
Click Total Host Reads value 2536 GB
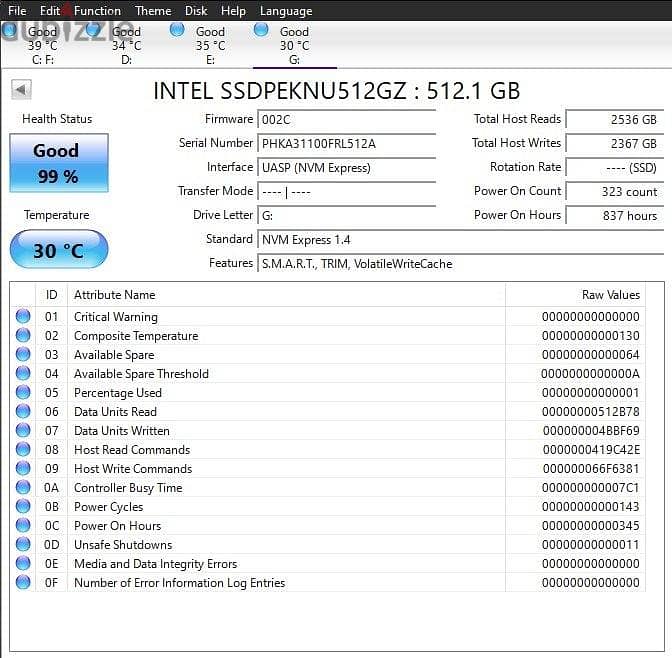click(x=615, y=120)
